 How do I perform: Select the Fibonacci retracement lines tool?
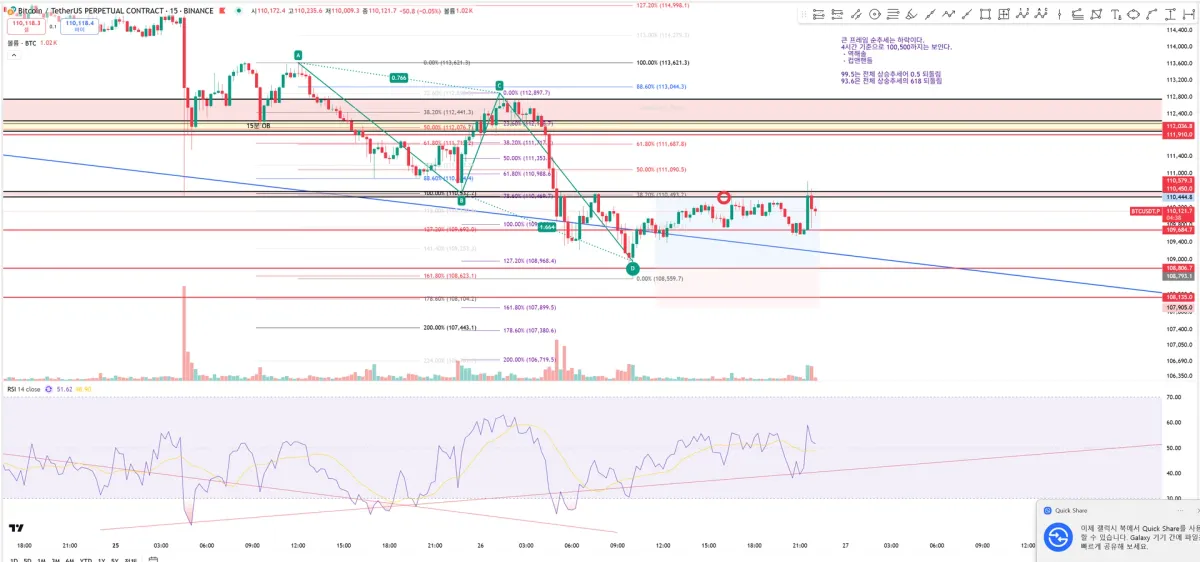click(893, 14)
